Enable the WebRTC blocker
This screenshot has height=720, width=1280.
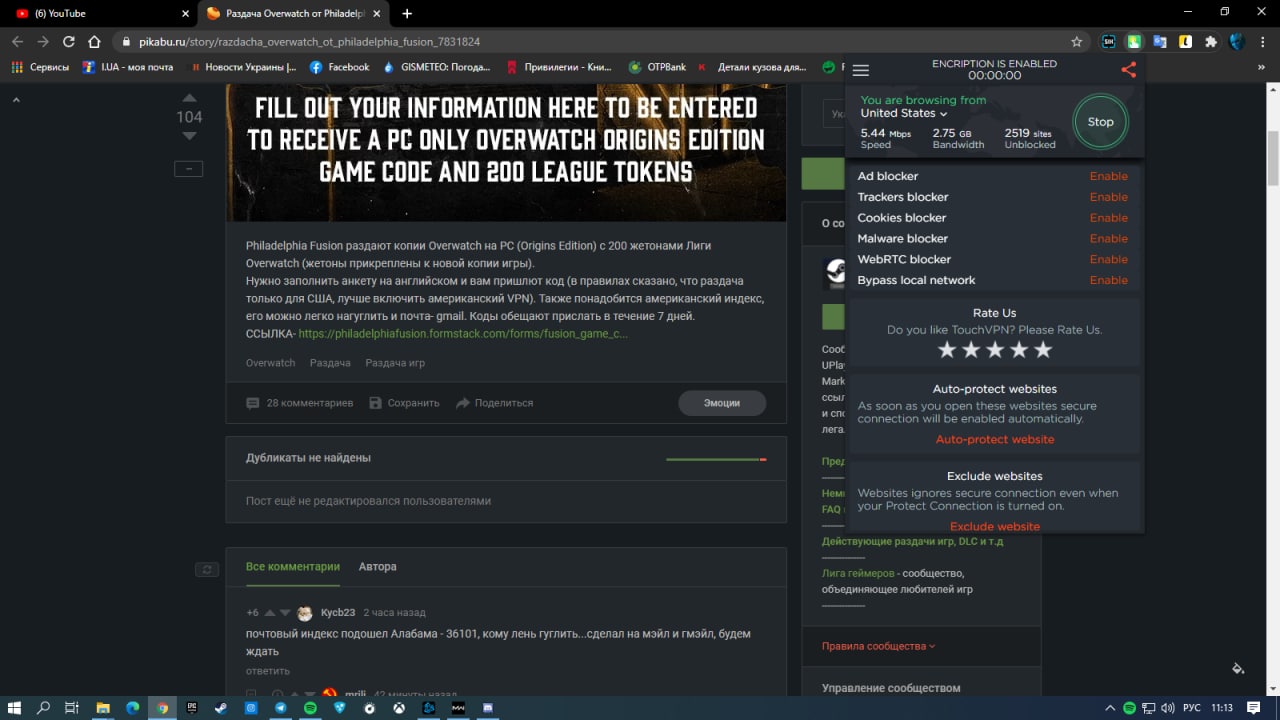pos(1108,260)
